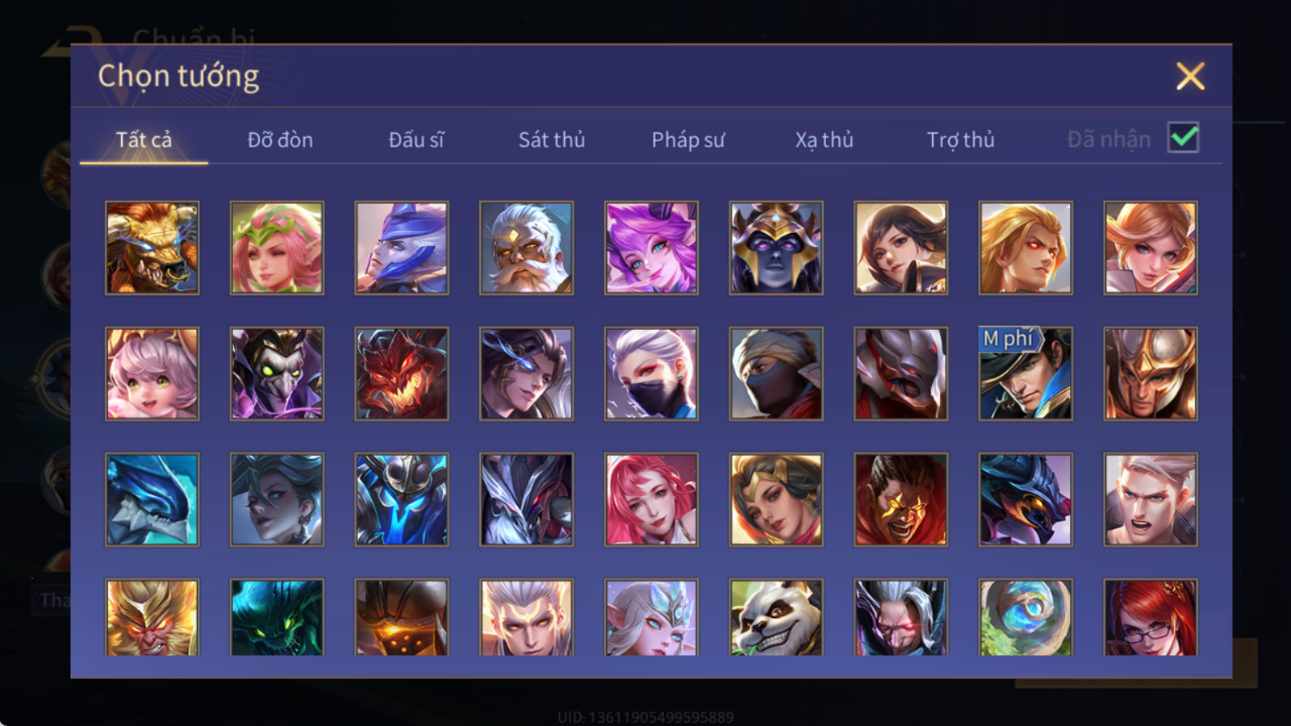Screen dimensions: 1291x726
Task: Choose the orange horned beast hero
Action: [152, 248]
